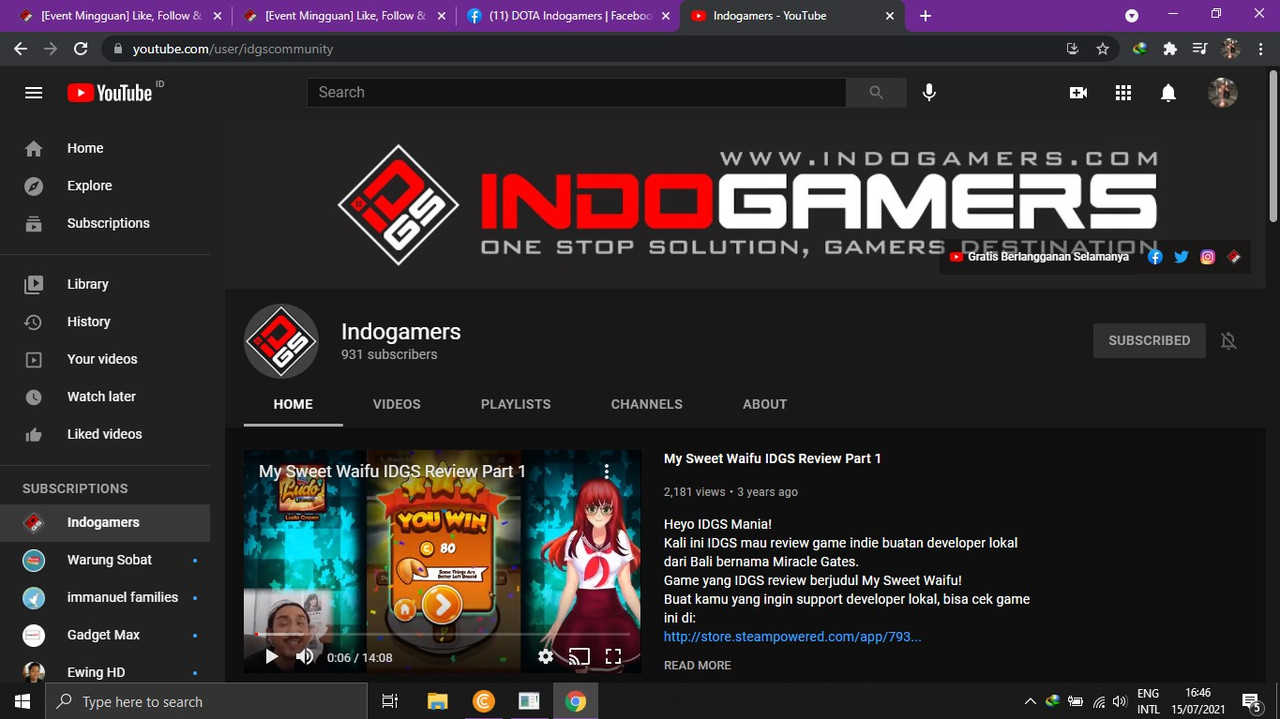Open the install app icon in address bar
Image resolution: width=1280 pixels, height=719 pixels.
(1073, 48)
